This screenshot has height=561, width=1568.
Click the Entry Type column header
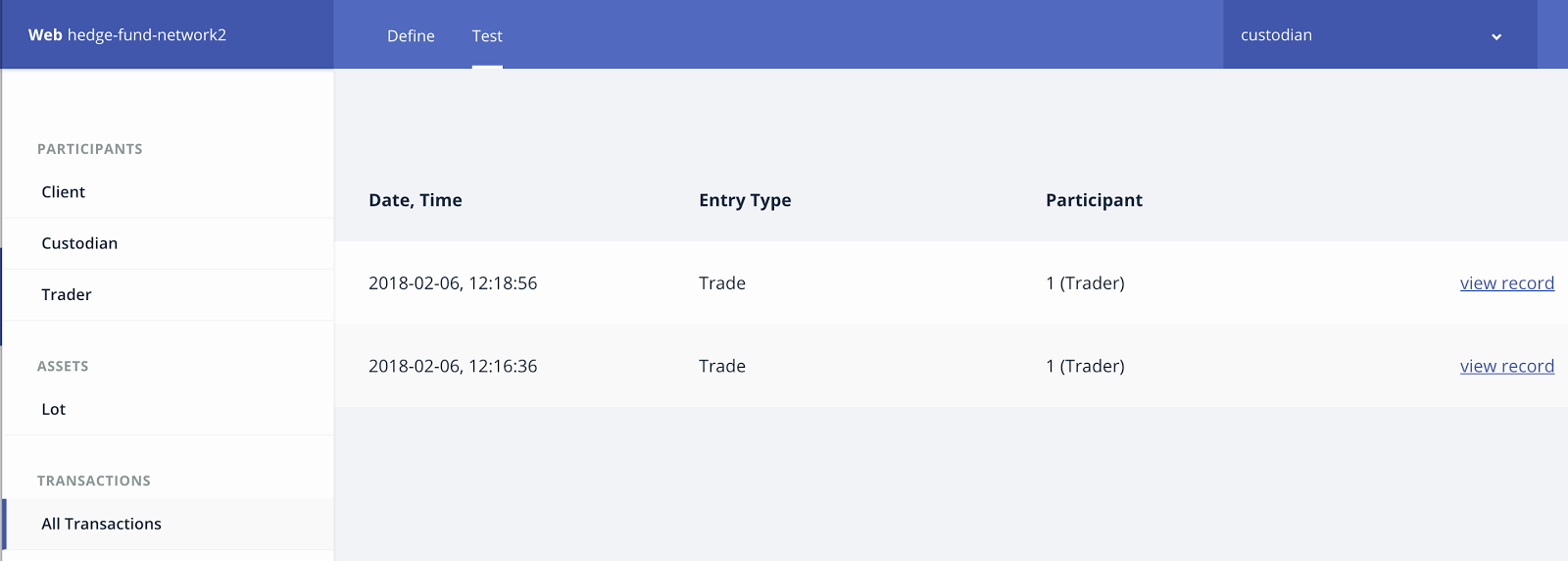[x=745, y=200]
